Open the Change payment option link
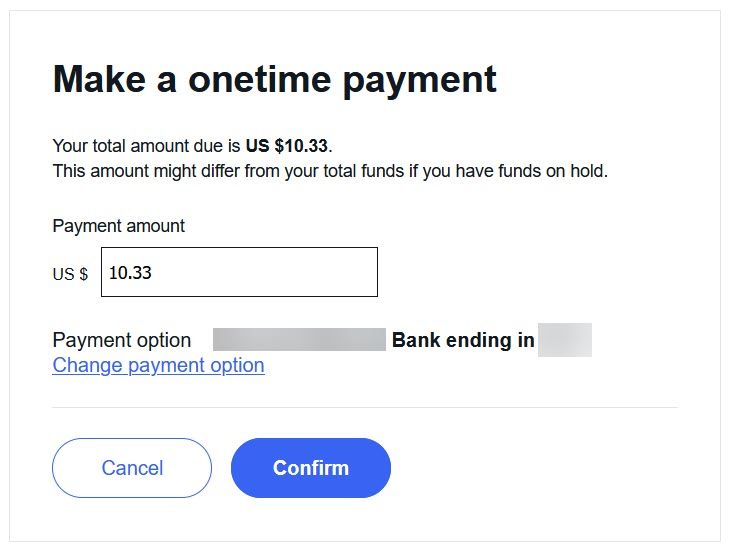Screen dimensions: 732x554 tap(158, 365)
